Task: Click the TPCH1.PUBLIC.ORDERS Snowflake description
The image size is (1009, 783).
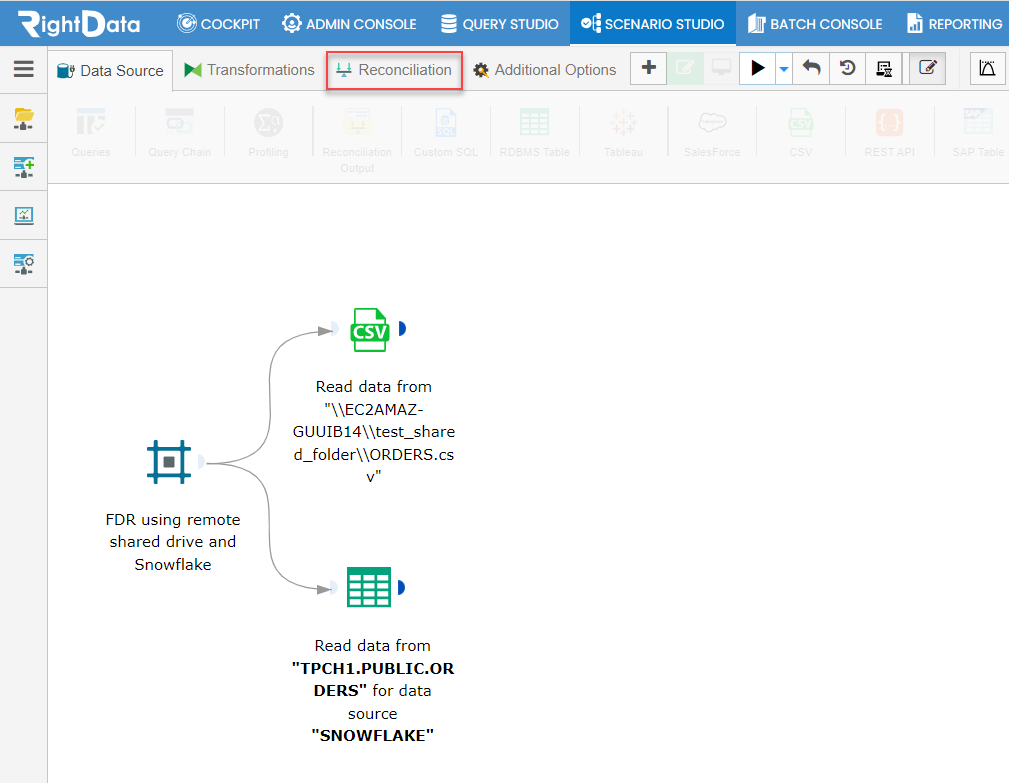Action: [373, 690]
